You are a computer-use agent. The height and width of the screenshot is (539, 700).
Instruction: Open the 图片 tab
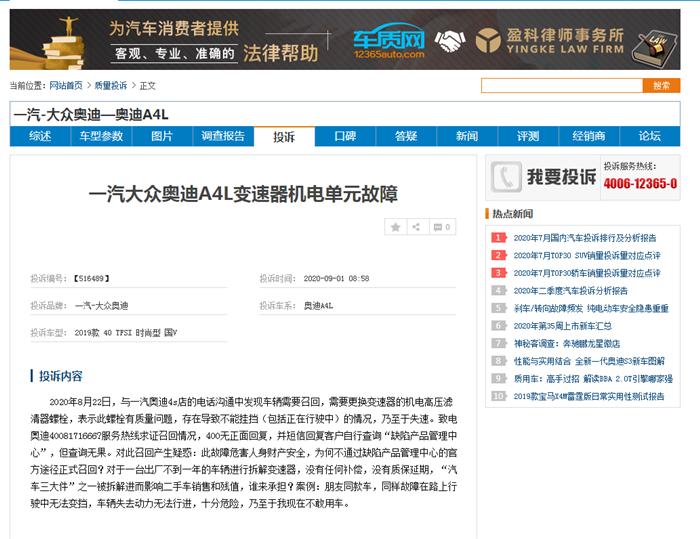(x=162, y=136)
